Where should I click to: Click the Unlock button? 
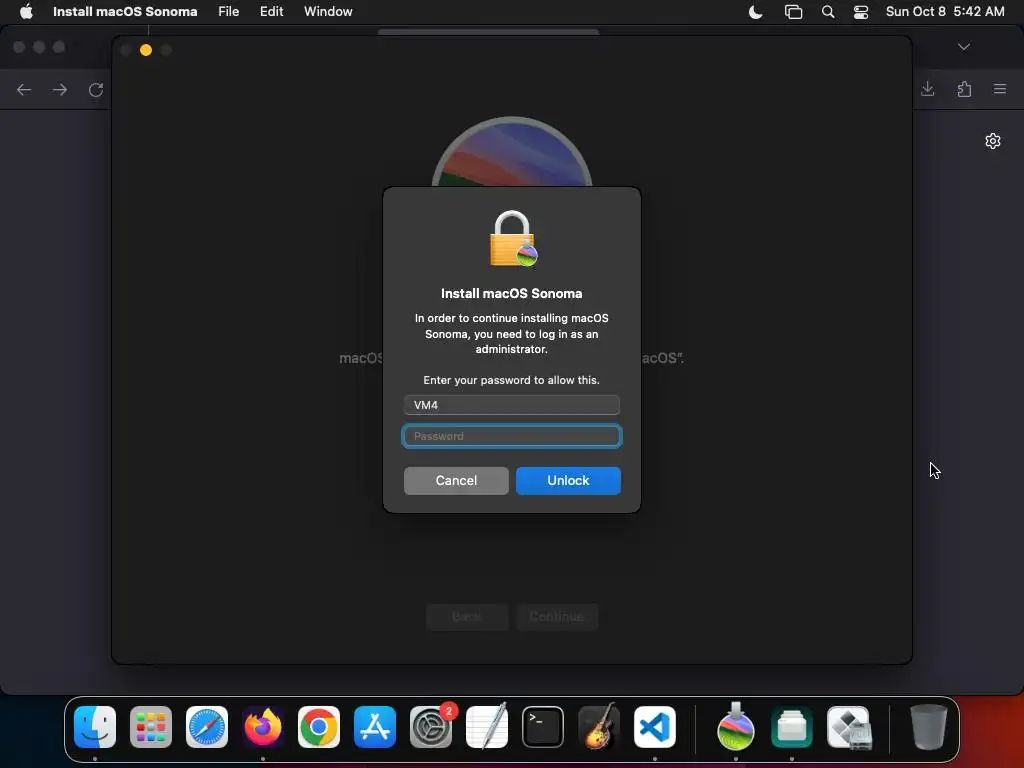coord(568,481)
